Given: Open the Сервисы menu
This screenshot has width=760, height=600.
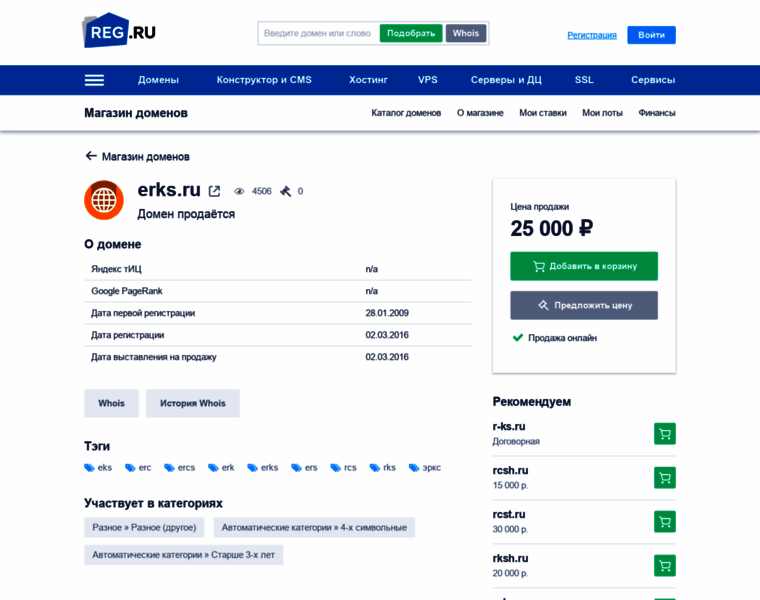Looking at the screenshot, I should click(x=653, y=80).
